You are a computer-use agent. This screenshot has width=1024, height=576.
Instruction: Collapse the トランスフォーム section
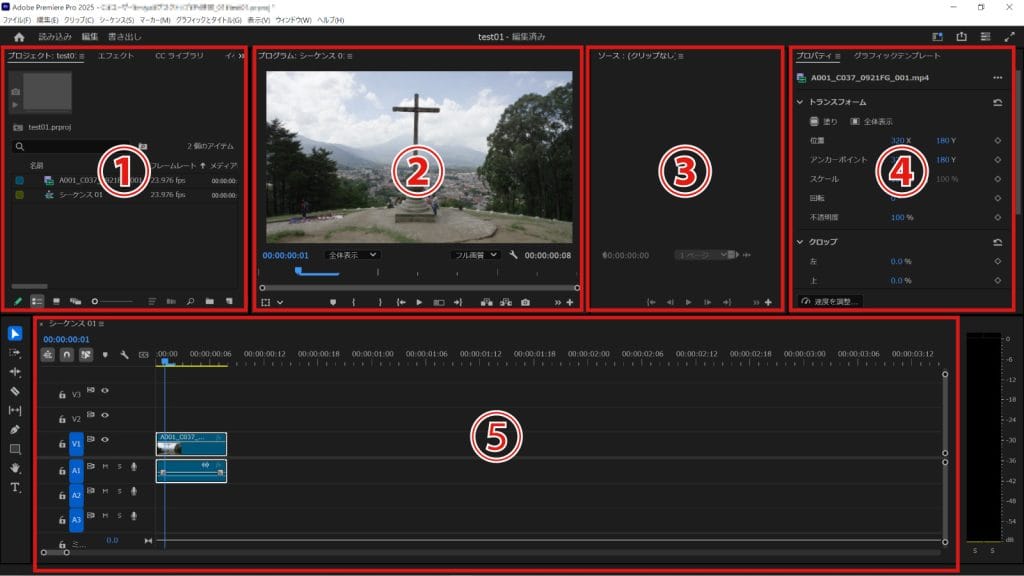point(800,102)
